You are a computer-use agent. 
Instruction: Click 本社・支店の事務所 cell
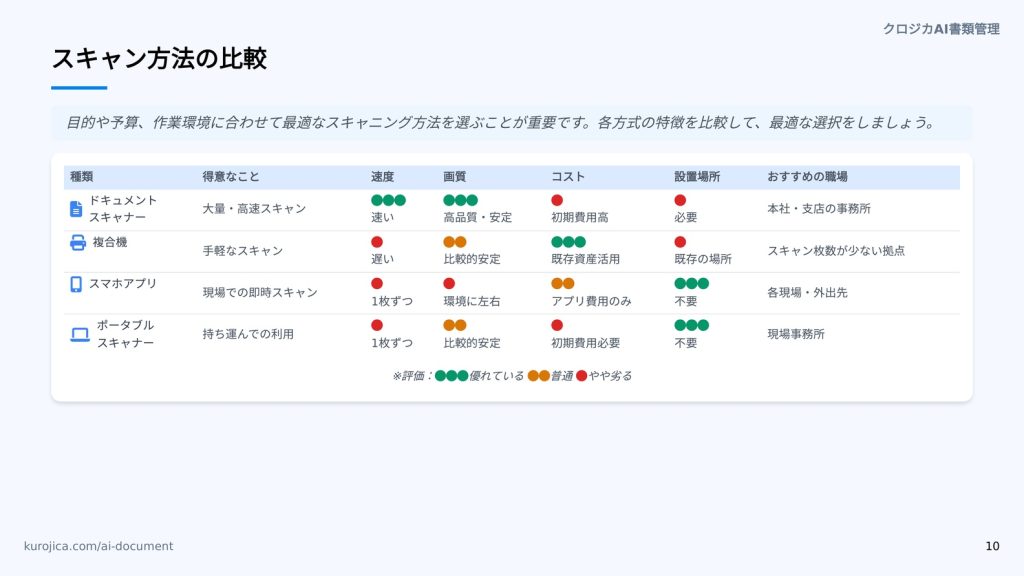(819, 209)
